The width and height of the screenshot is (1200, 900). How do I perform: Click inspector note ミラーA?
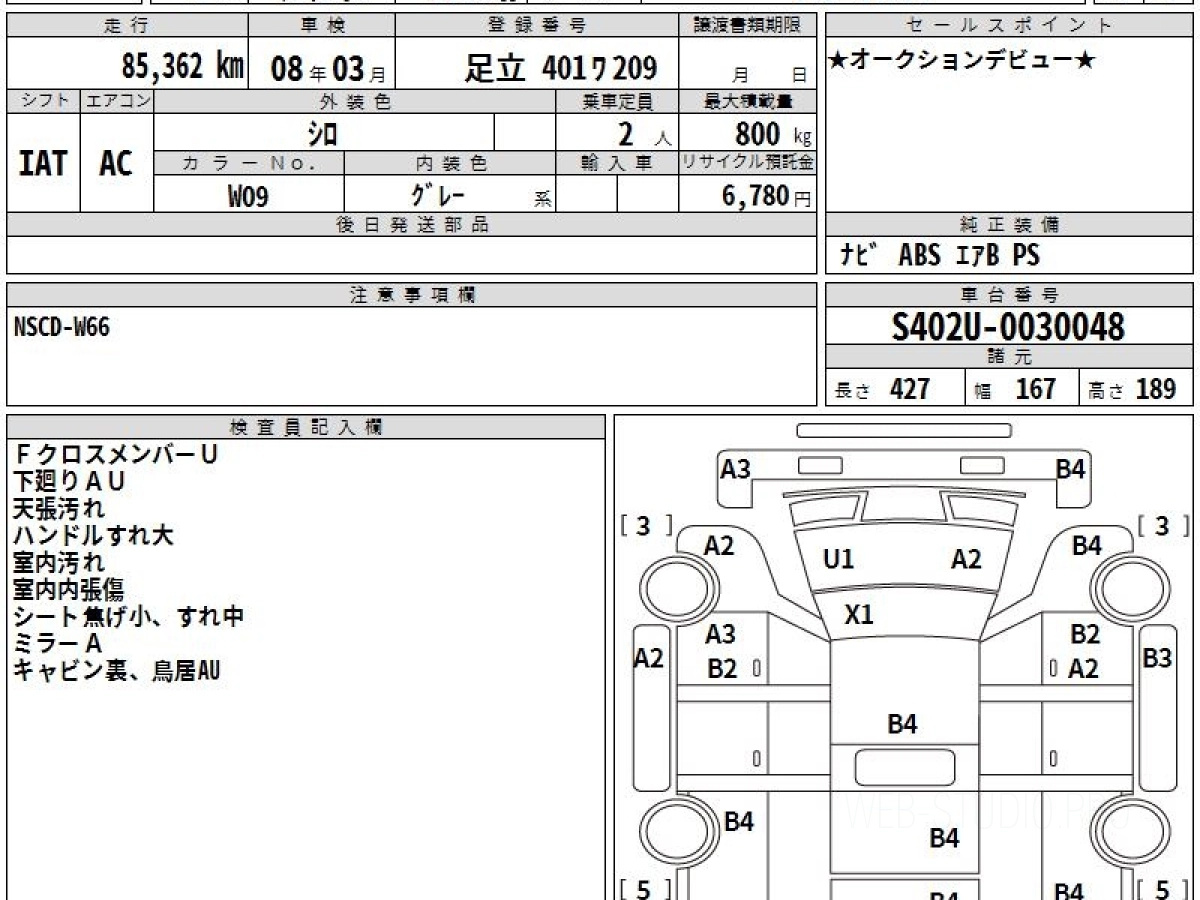[57, 644]
